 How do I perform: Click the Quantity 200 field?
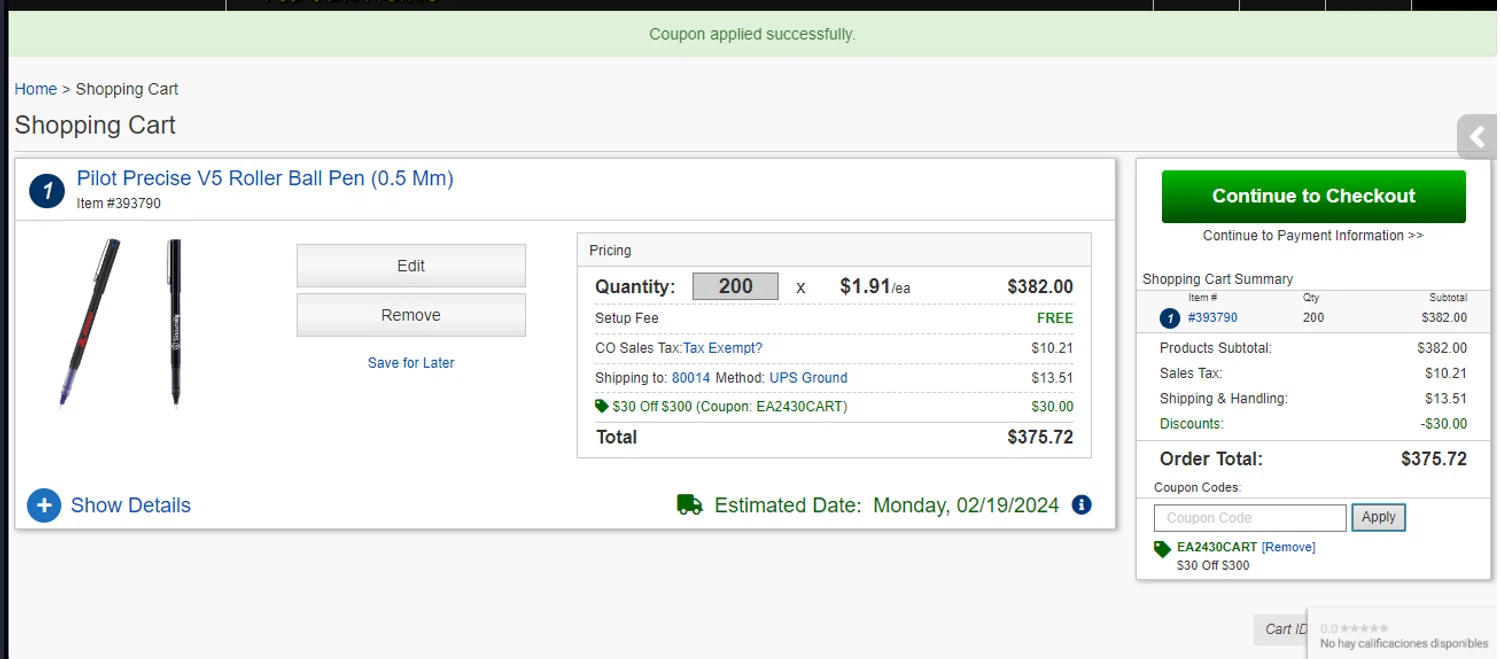[735, 286]
